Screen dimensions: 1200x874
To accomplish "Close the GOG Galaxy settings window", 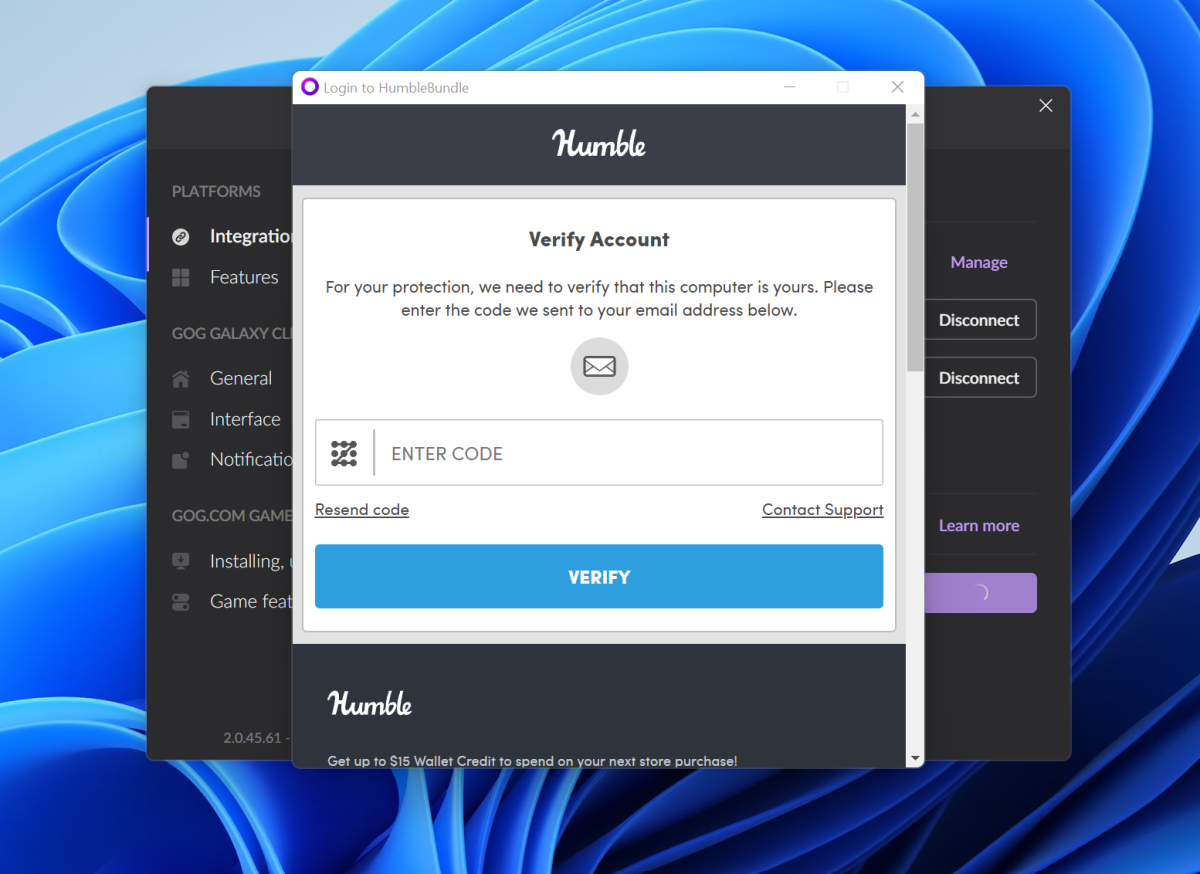I will tap(1046, 106).
